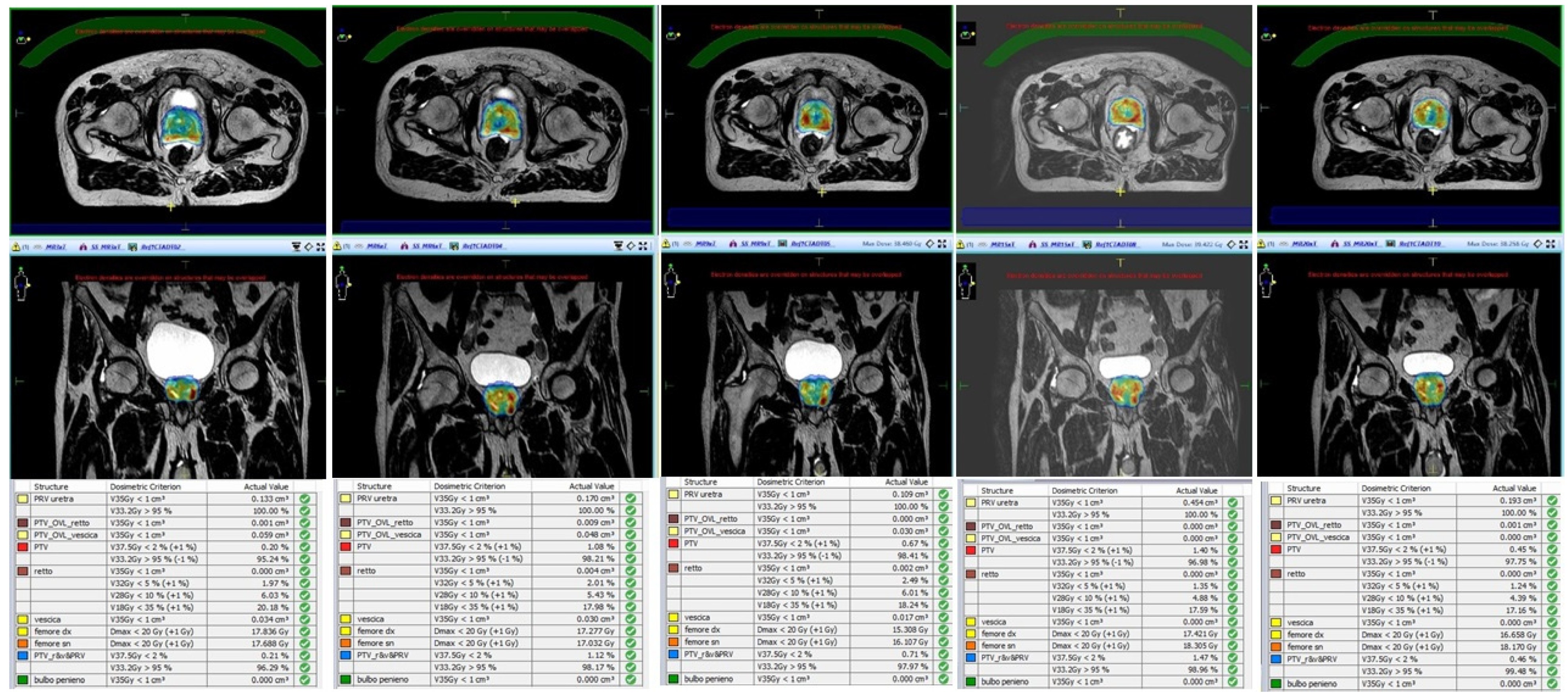
Task: Select the bulbo penieno row in the fifth table
Action: pos(1312,684)
